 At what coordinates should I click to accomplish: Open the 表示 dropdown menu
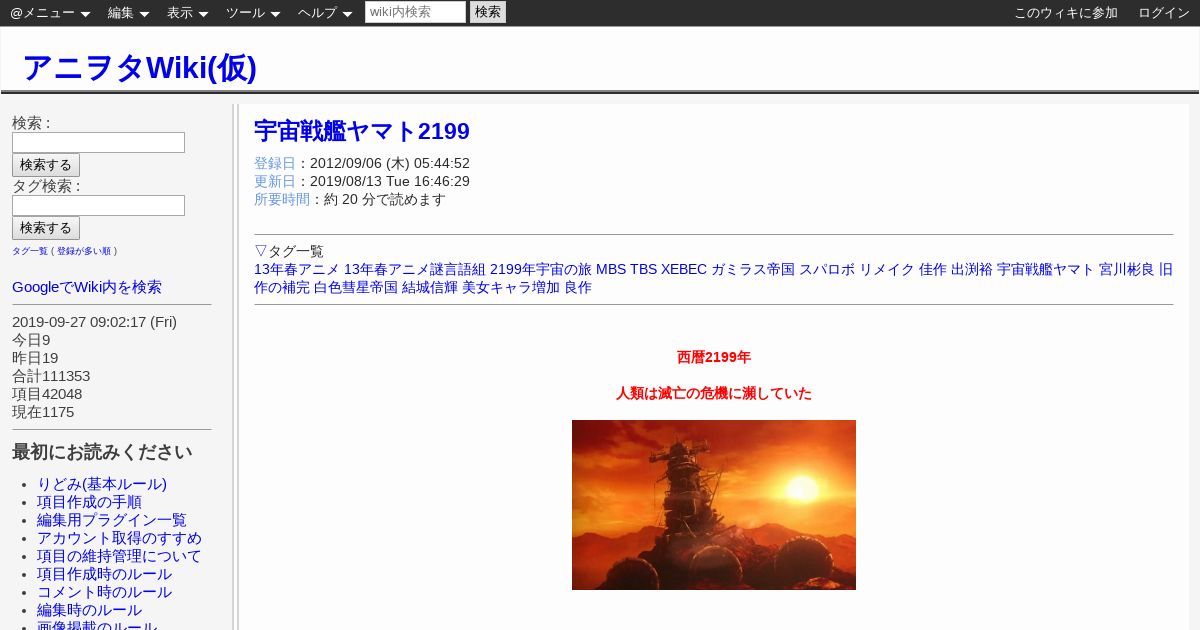(x=187, y=13)
